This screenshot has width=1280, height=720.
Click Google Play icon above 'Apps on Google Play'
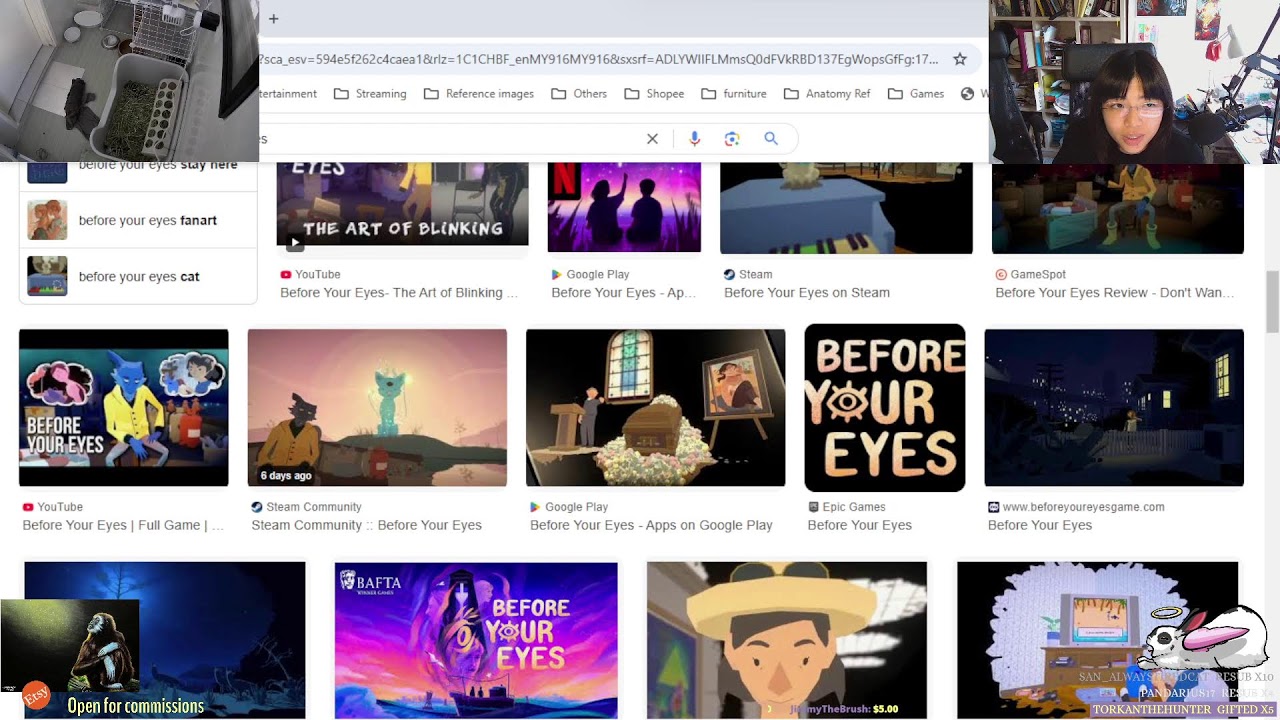pos(536,507)
